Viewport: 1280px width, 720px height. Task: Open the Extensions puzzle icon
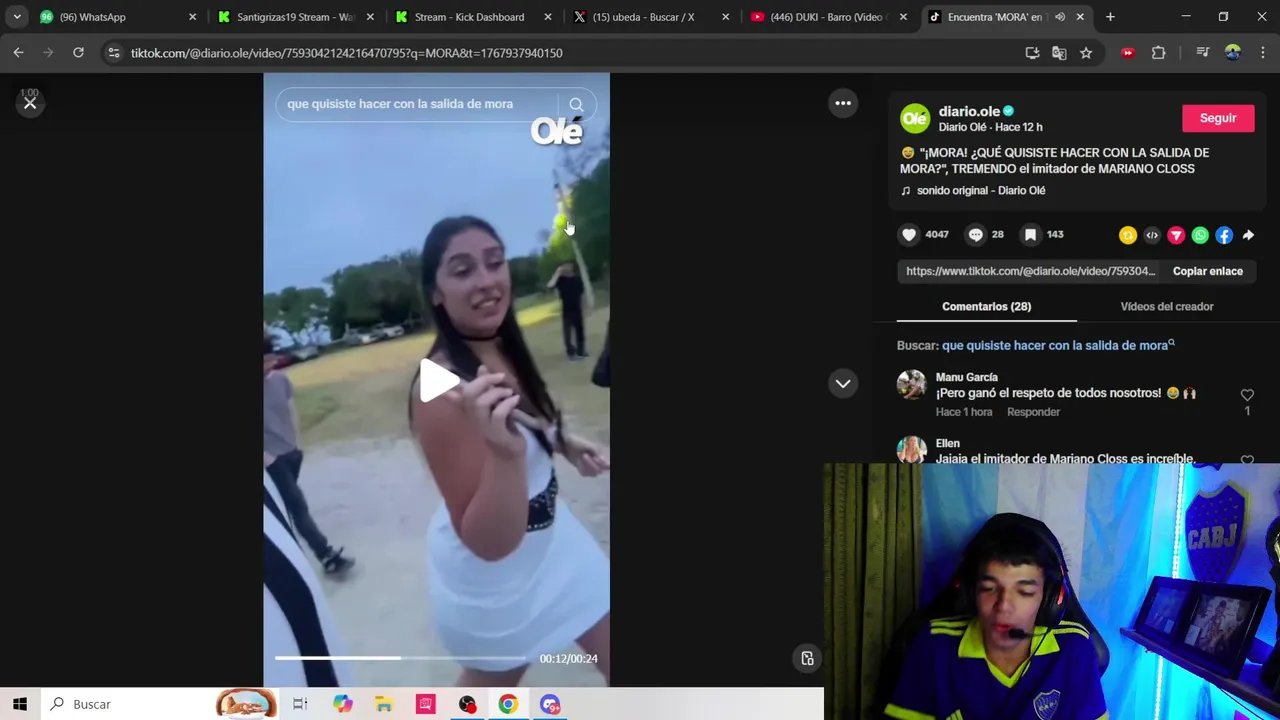[1158, 53]
